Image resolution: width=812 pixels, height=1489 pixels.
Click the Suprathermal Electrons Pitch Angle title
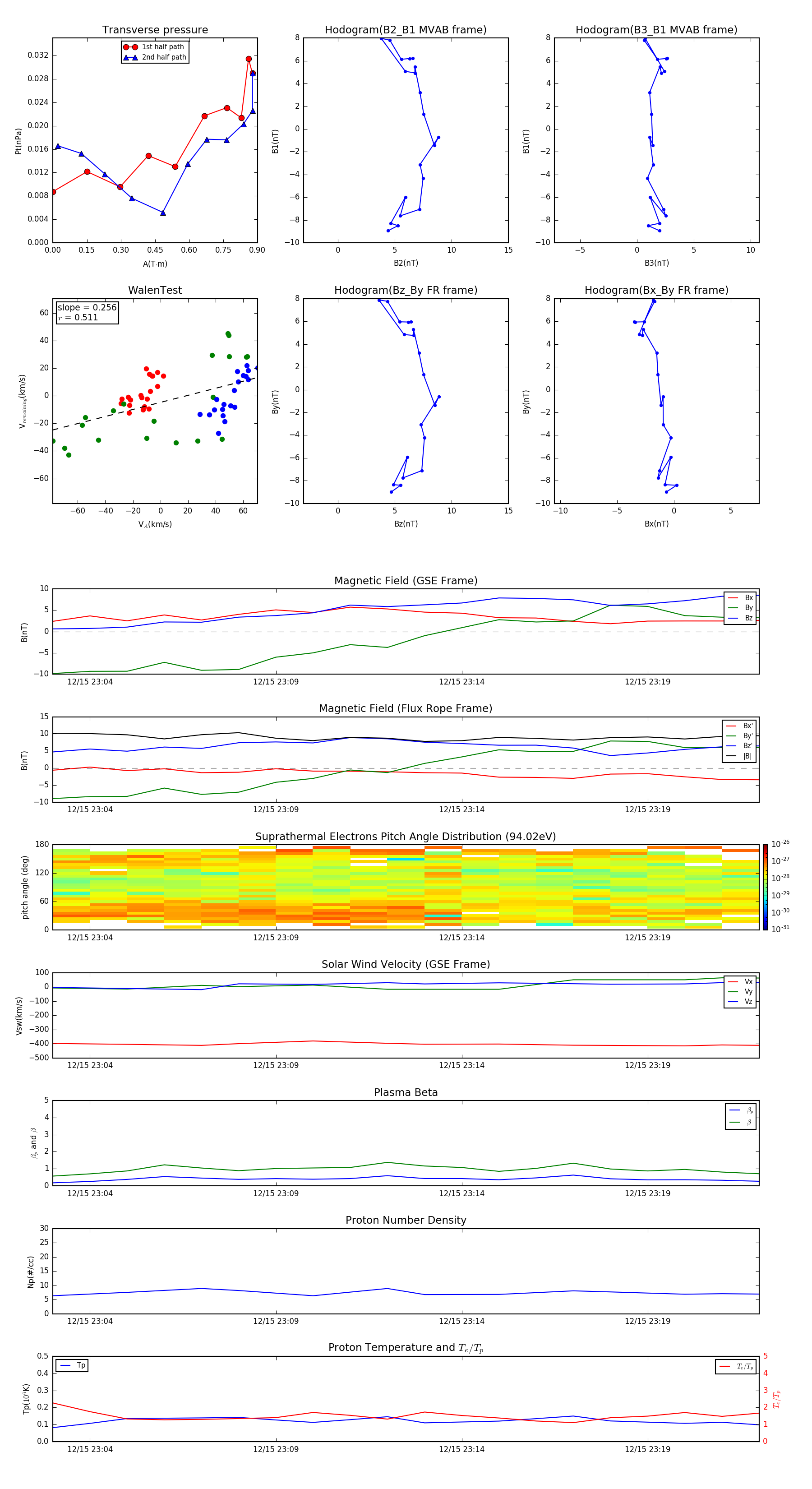pyautogui.click(x=406, y=837)
